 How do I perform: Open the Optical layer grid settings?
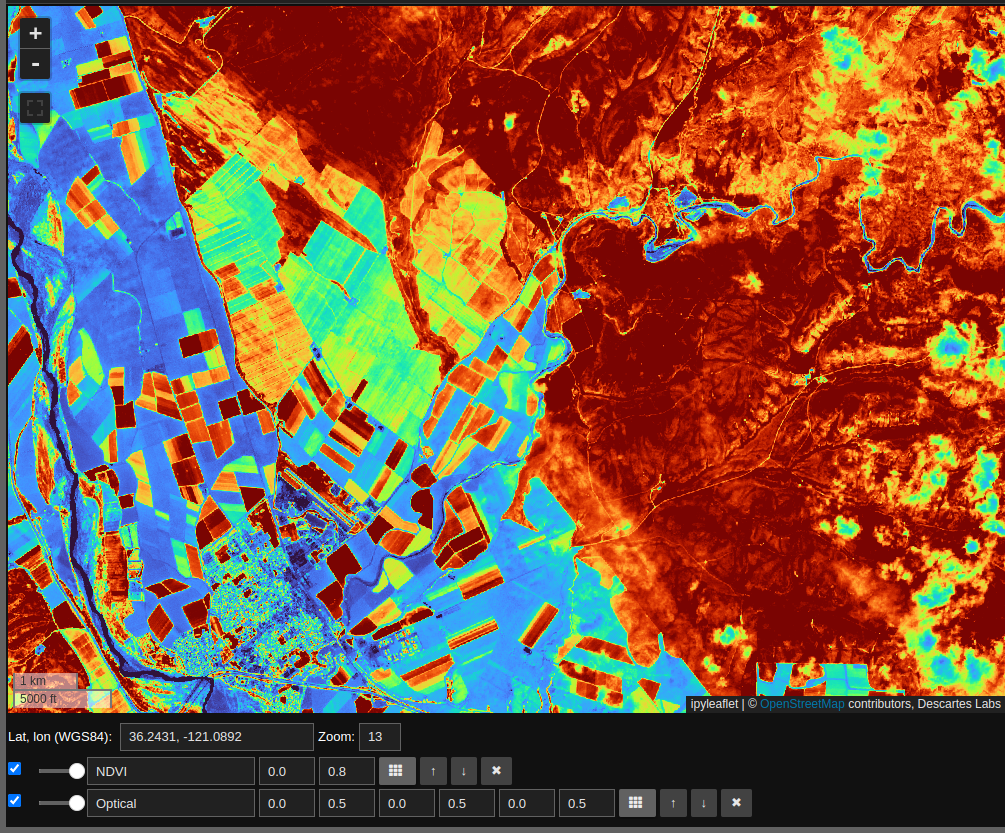[x=637, y=803]
